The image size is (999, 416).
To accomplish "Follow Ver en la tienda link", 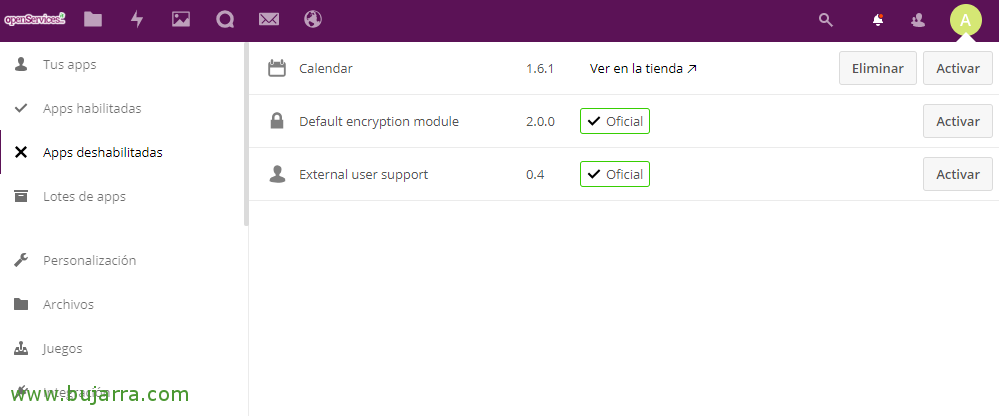I will pos(643,69).
